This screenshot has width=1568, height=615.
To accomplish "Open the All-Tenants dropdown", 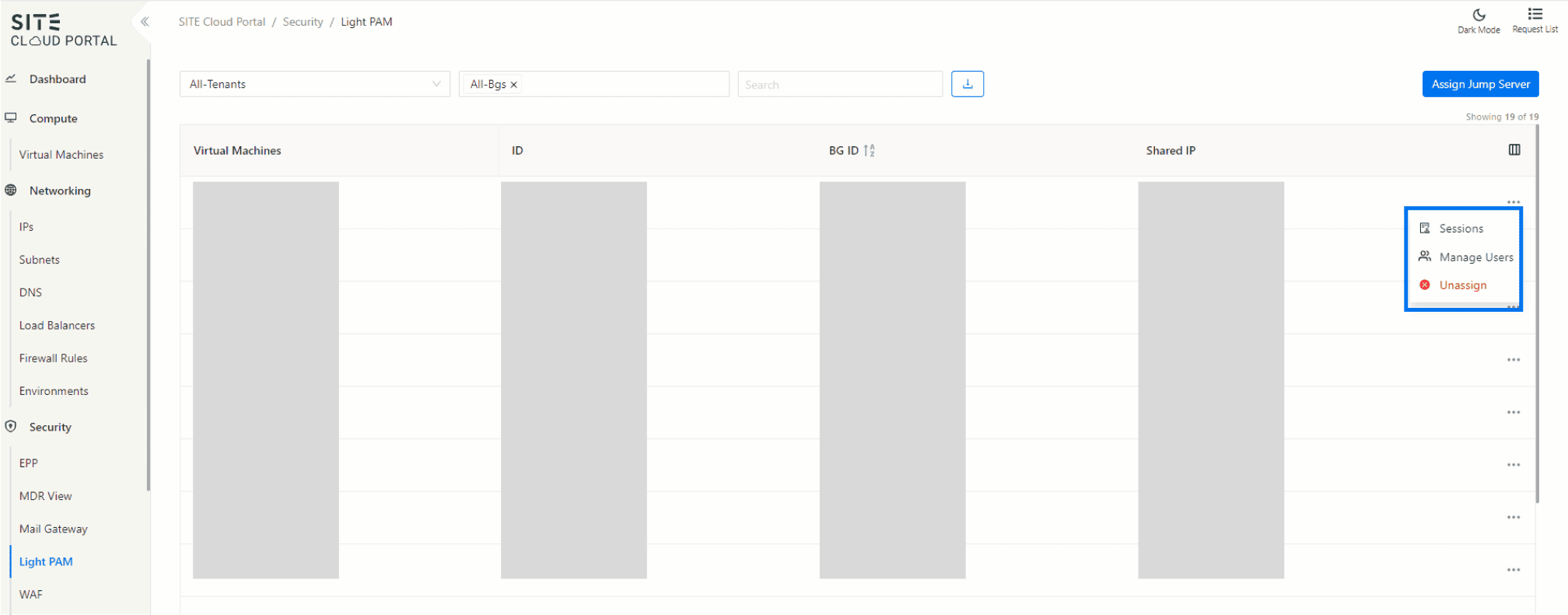I will [314, 84].
